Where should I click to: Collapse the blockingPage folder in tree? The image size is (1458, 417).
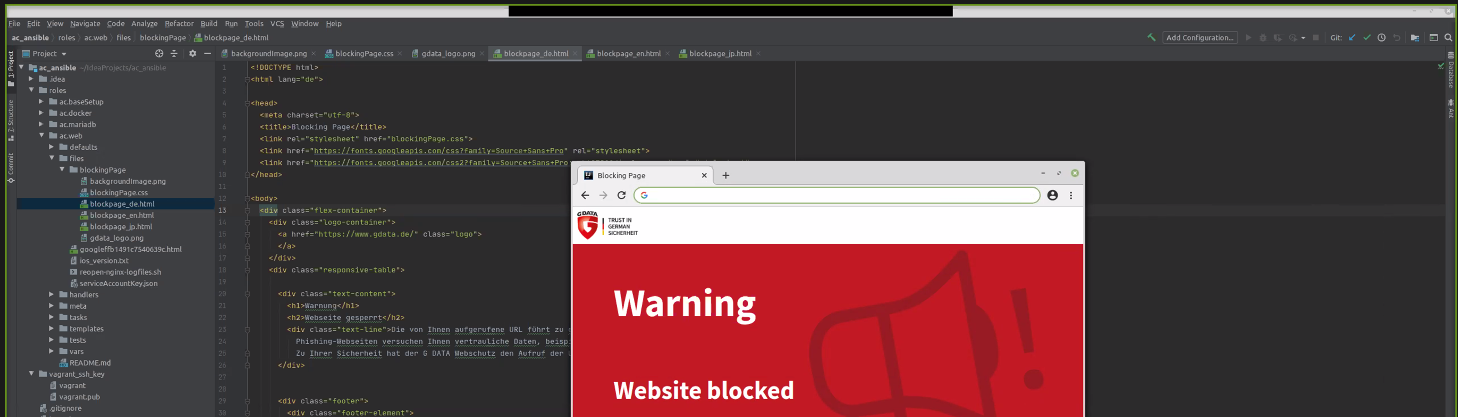click(x=62, y=170)
